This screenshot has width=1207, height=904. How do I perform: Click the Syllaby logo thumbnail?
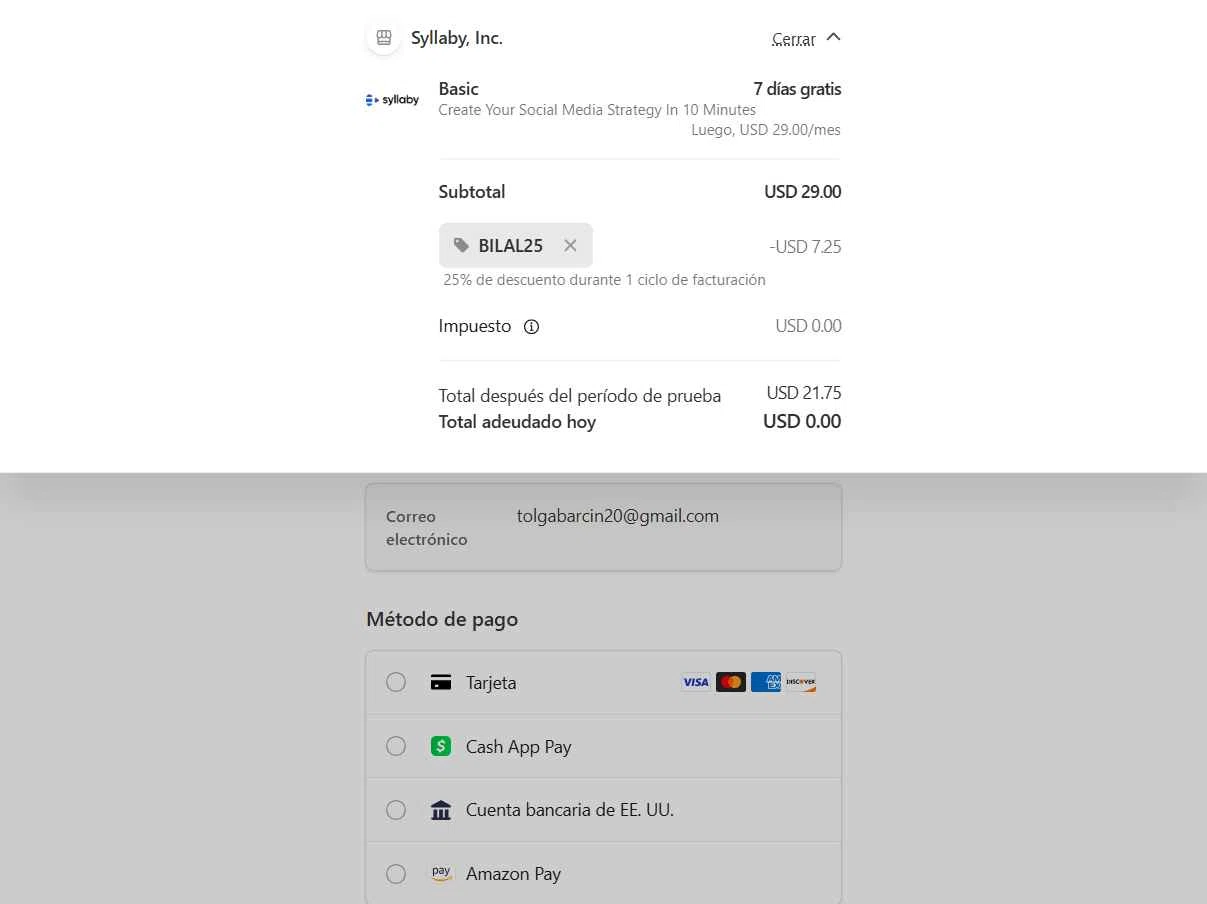[x=392, y=100]
